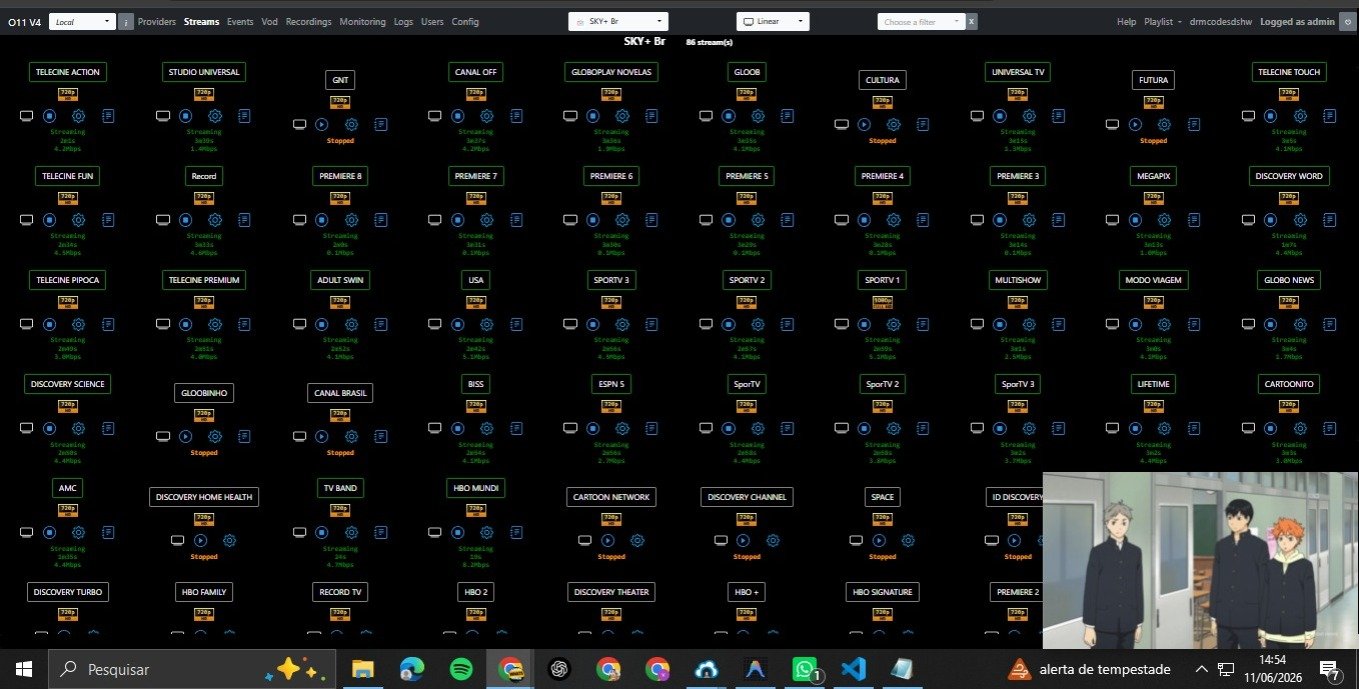Viewport: 1359px width, 689px height.
Task: Stop the MEGAPIX stream
Action: (x=1136, y=220)
